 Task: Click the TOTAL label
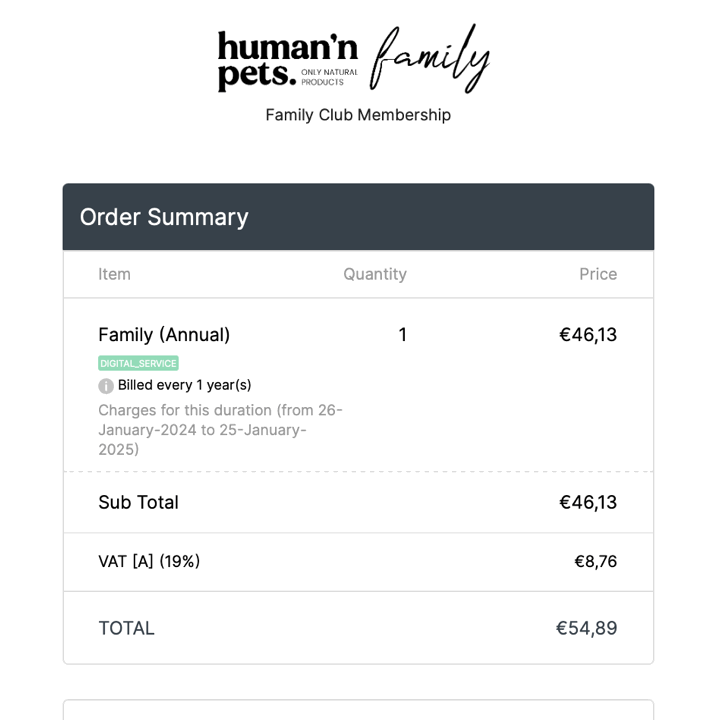[x=126, y=628]
